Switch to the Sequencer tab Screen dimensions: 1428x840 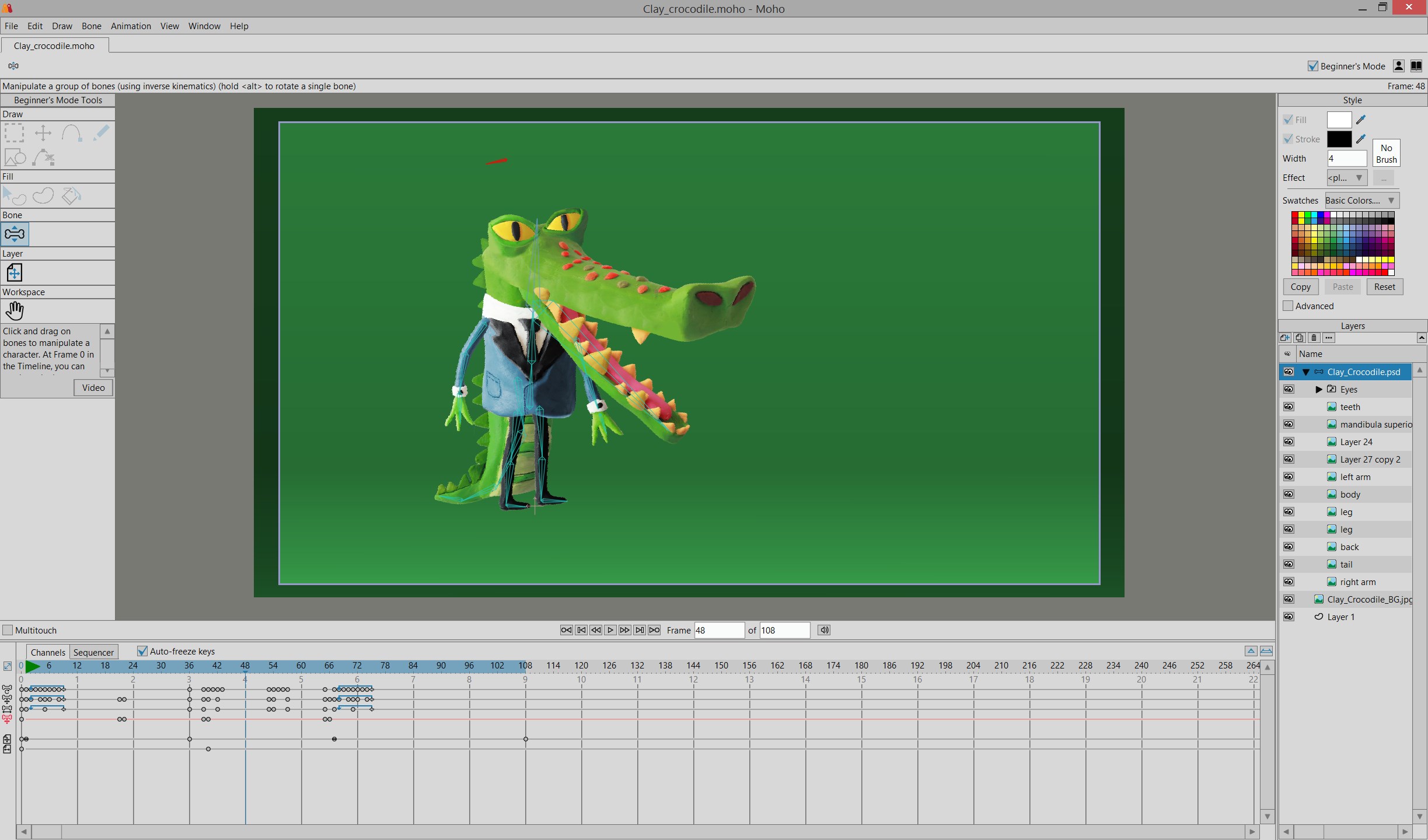coord(93,652)
